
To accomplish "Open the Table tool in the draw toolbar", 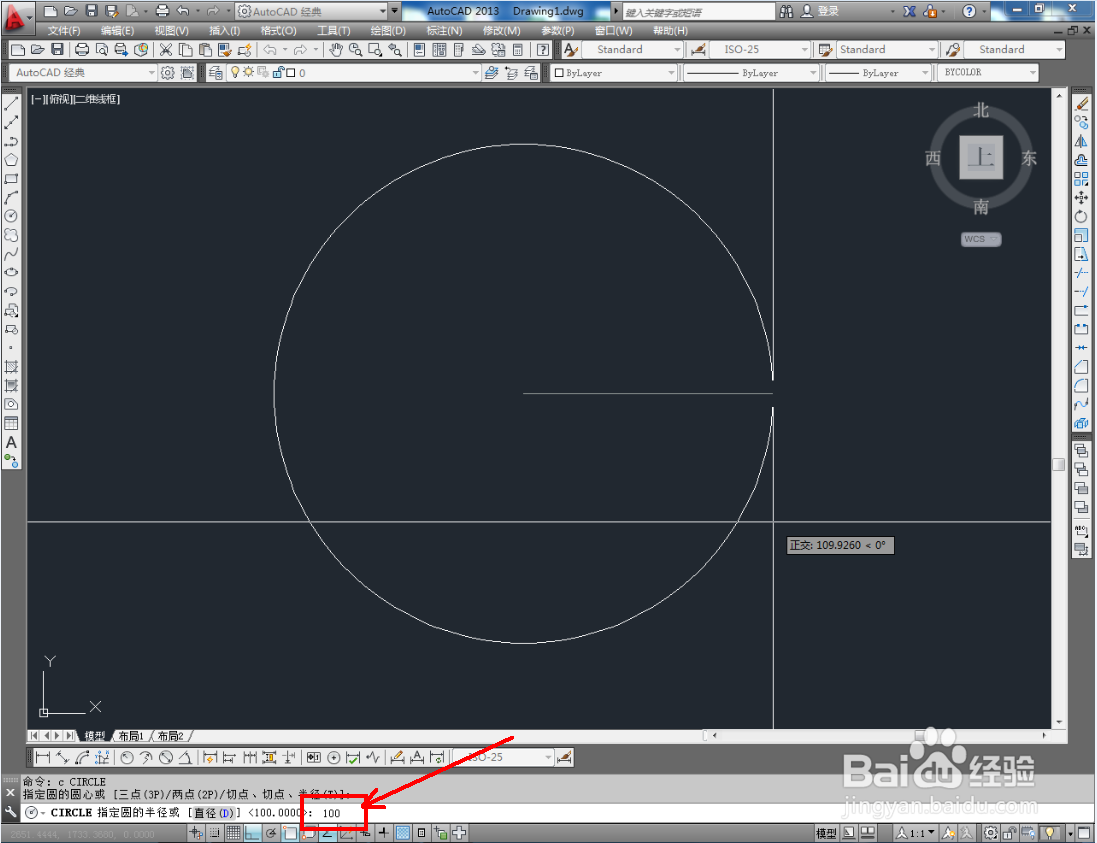I will point(11,423).
